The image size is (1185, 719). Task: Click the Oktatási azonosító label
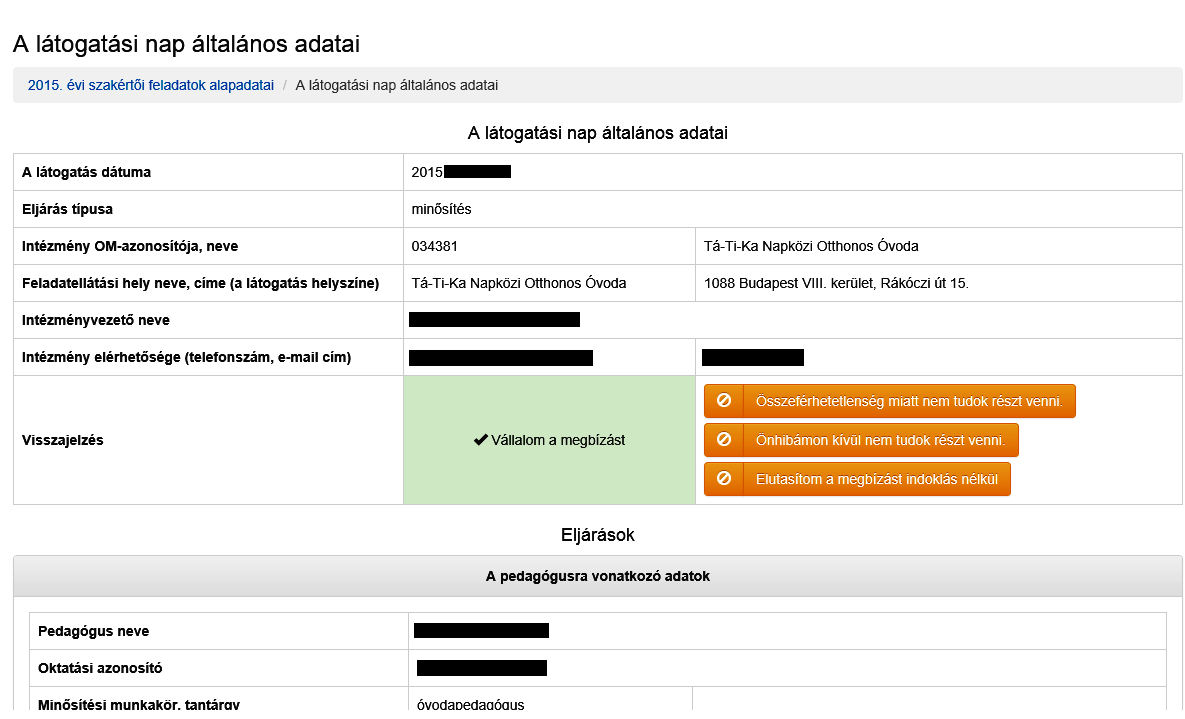click(x=100, y=668)
